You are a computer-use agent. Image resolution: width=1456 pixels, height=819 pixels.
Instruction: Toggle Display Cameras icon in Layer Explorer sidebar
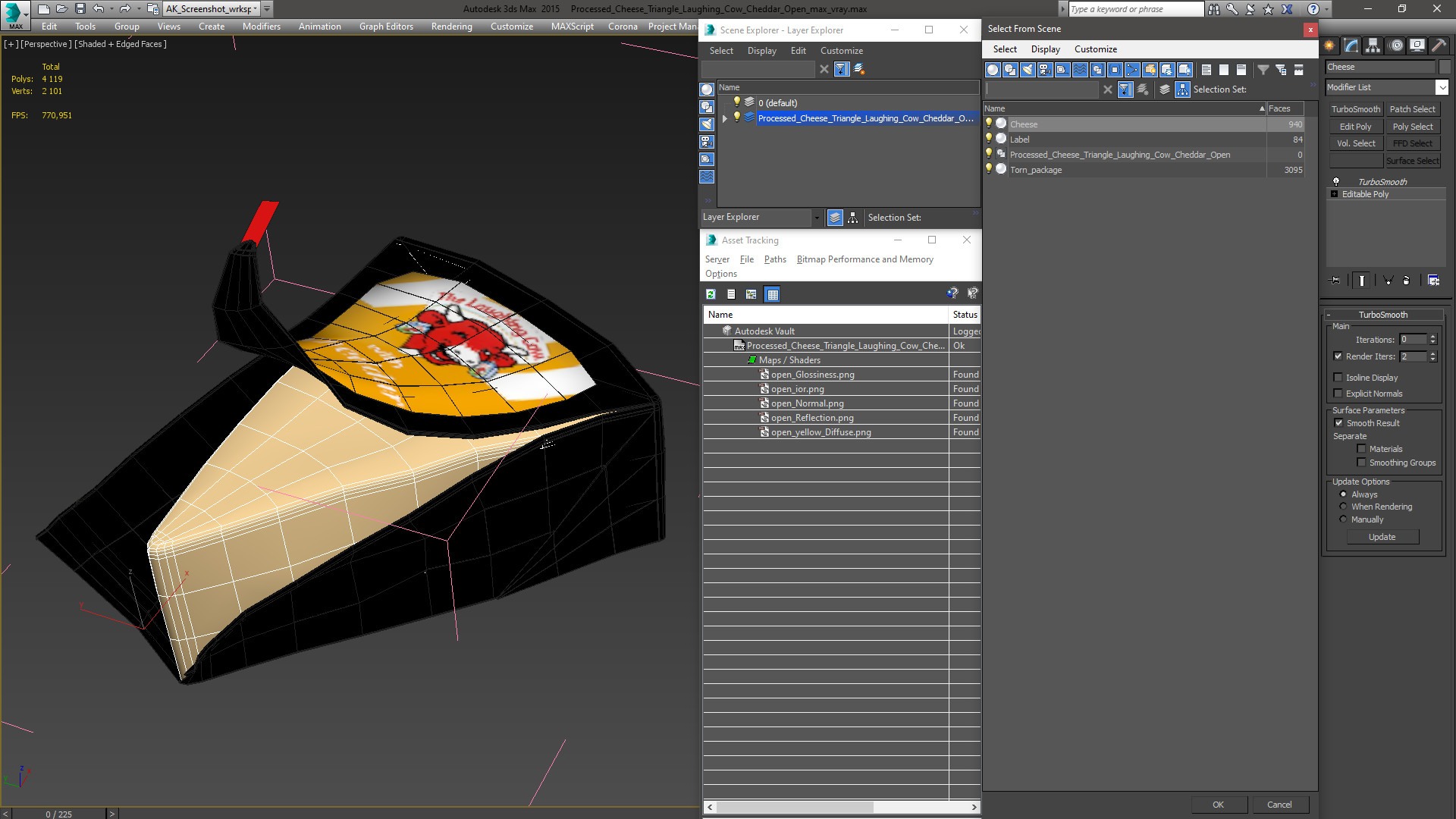(x=707, y=142)
